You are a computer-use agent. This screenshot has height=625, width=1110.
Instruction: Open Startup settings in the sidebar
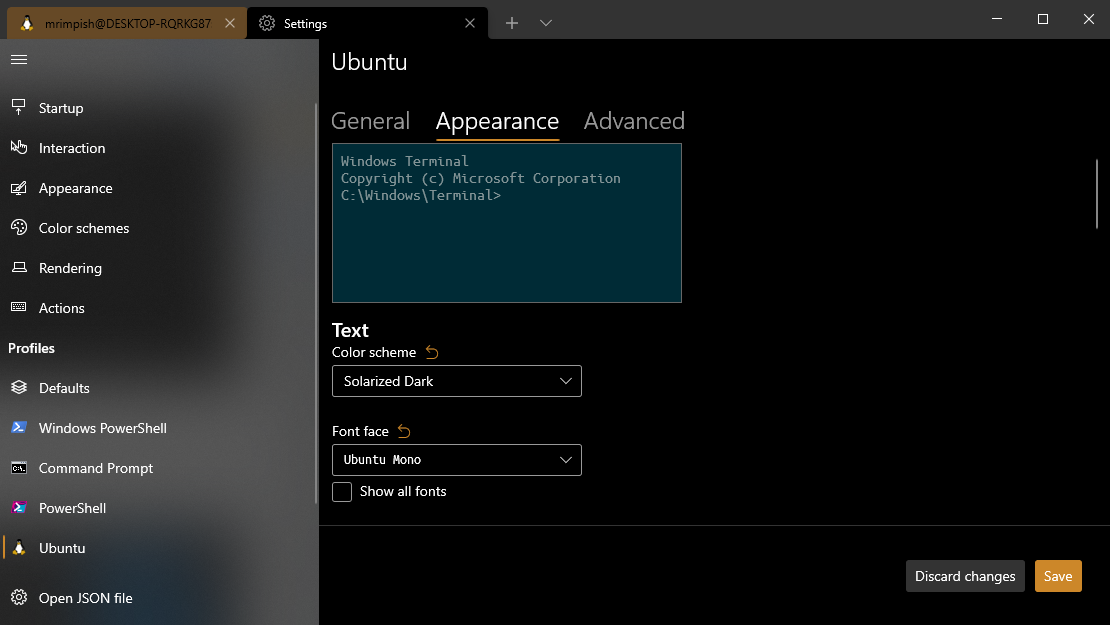(61, 108)
